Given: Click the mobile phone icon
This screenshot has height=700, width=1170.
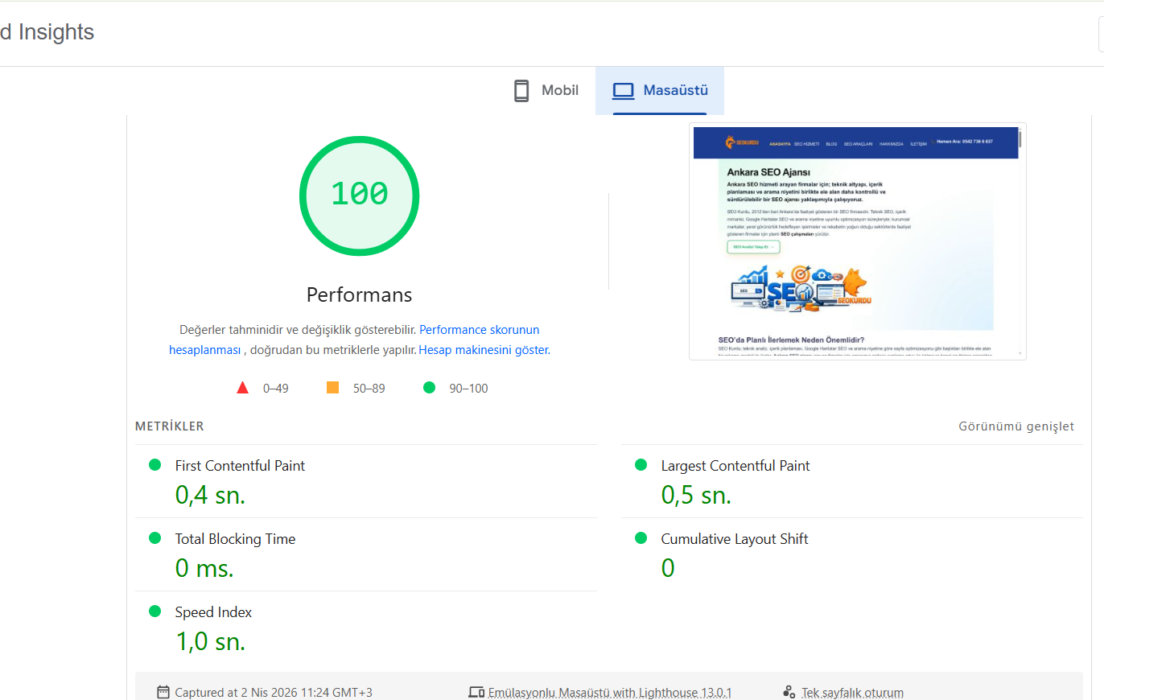Looking at the screenshot, I should (x=521, y=91).
